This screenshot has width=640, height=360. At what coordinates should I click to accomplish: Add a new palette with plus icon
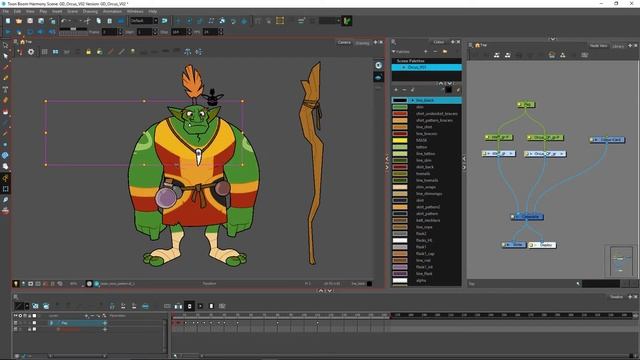pyautogui.click(x=426, y=52)
